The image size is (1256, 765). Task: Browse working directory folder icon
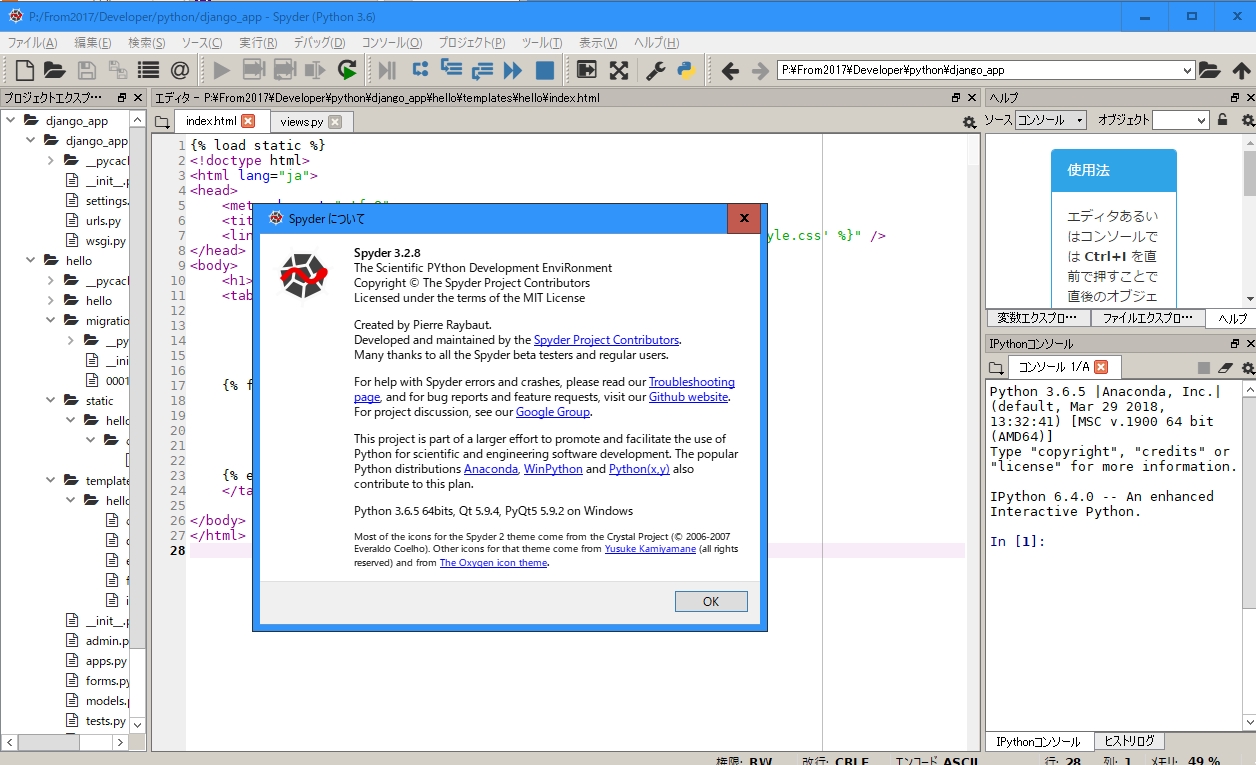pos(1210,70)
